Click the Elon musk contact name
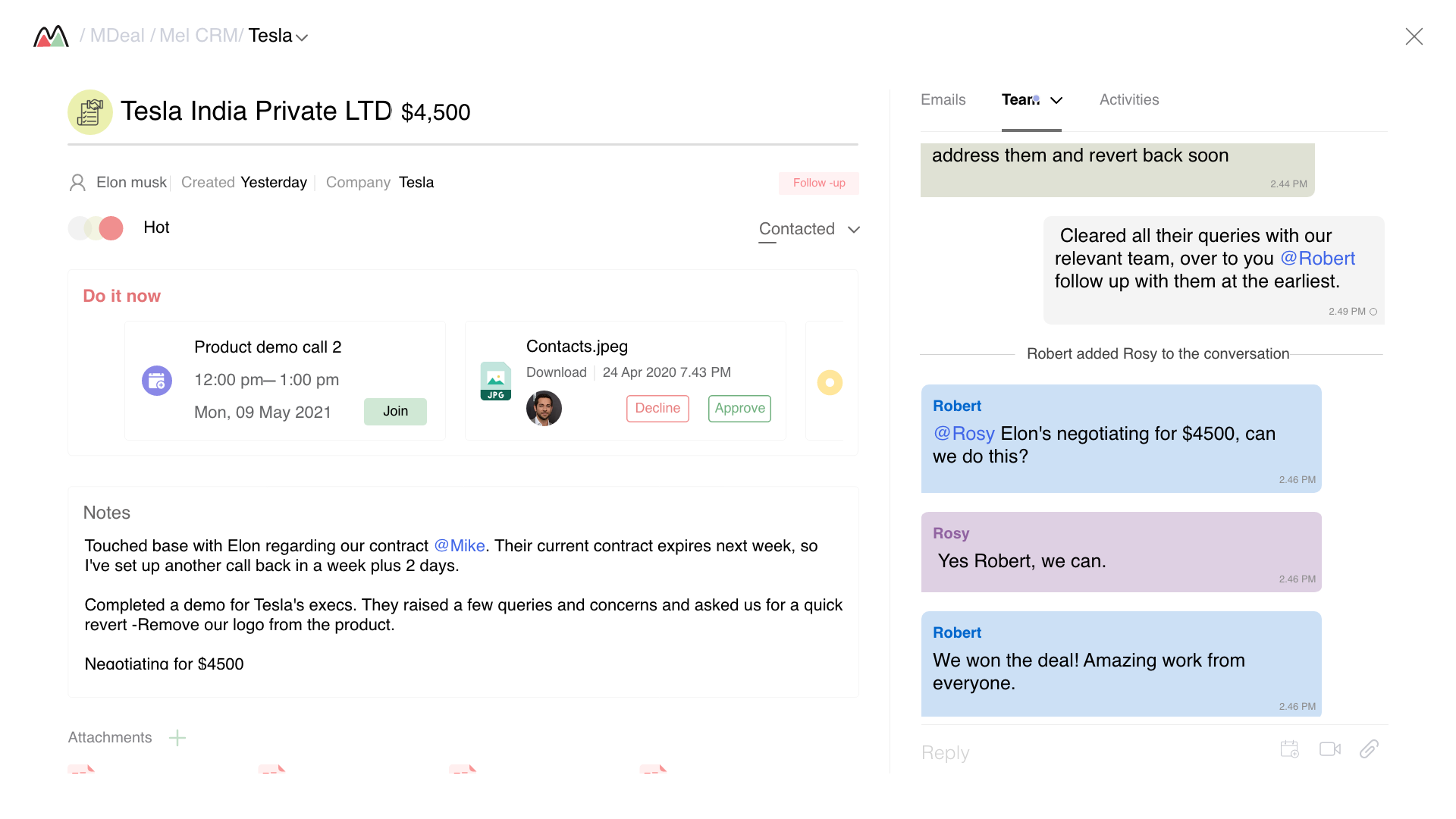Screen dimensions: 1456x819 [131, 183]
